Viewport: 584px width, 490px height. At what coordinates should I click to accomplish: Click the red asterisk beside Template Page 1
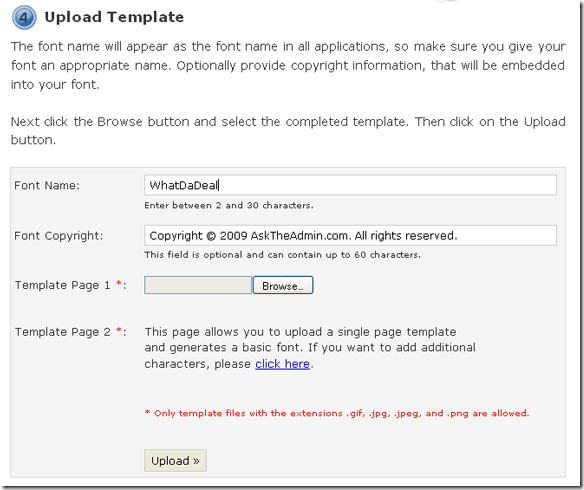click(119, 283)
